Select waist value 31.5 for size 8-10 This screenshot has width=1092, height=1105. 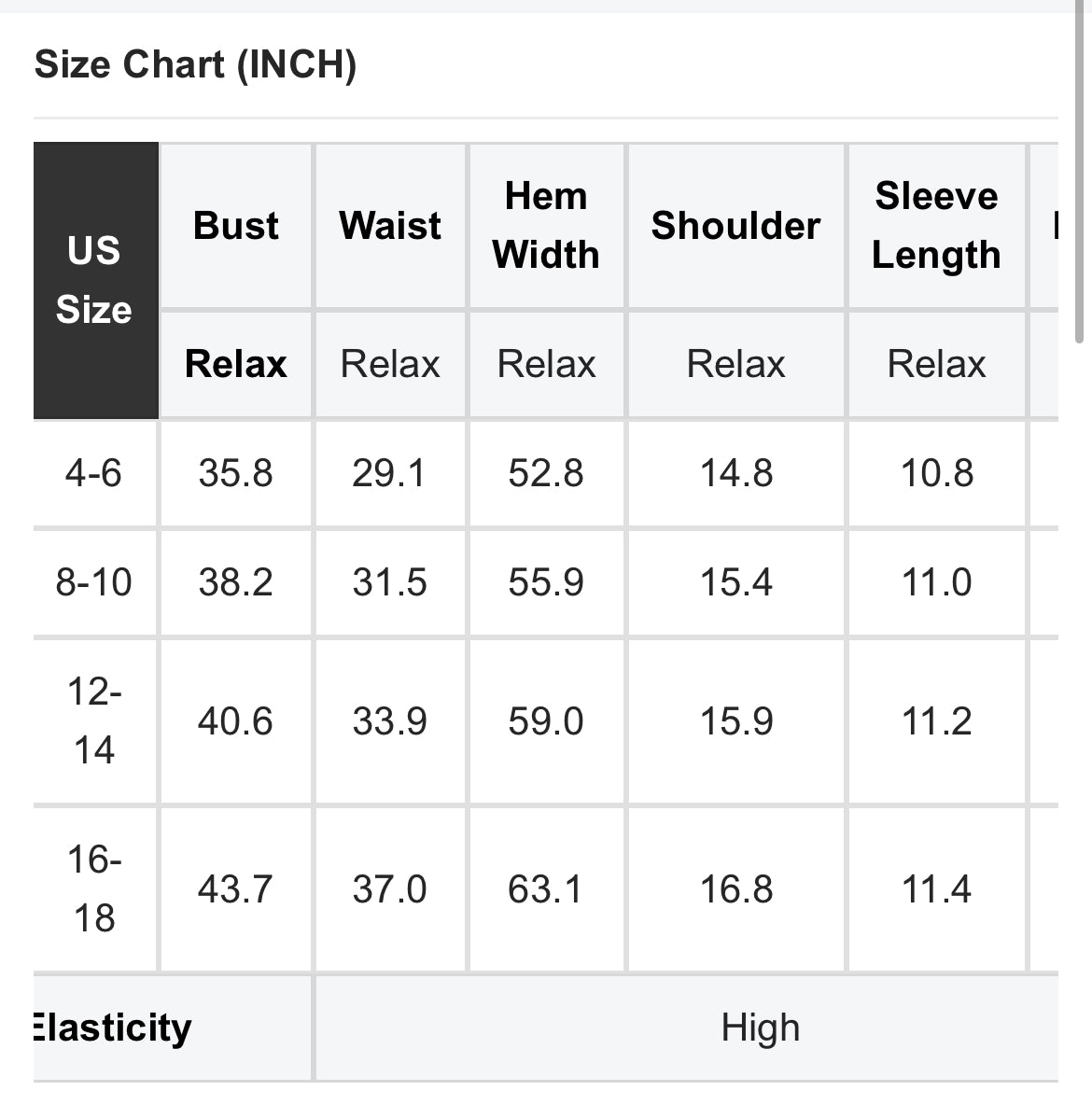(389, 582)
